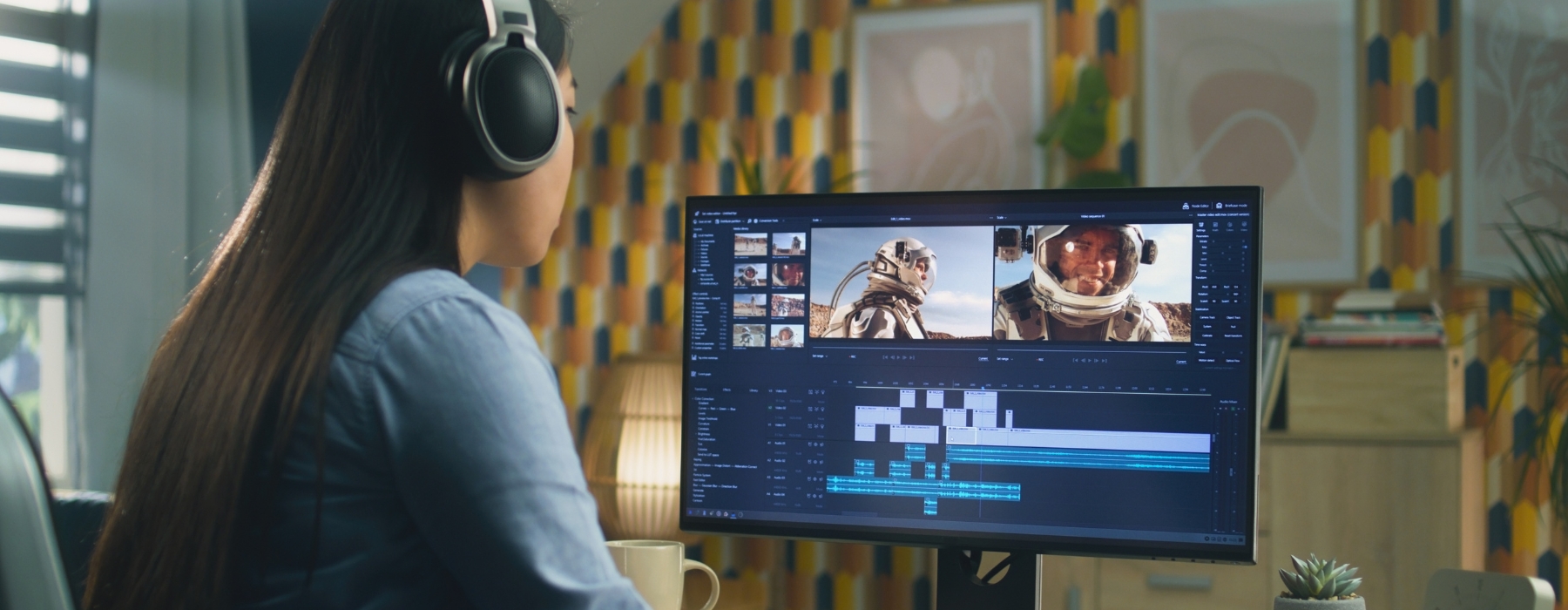
Task: Switch to the Effects tab
Action: [727, 390]
